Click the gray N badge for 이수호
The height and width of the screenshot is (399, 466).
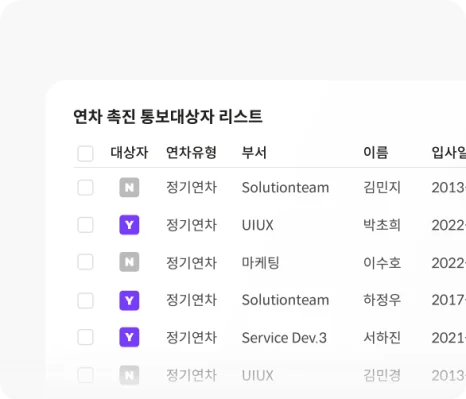click(x=129, y=262)
